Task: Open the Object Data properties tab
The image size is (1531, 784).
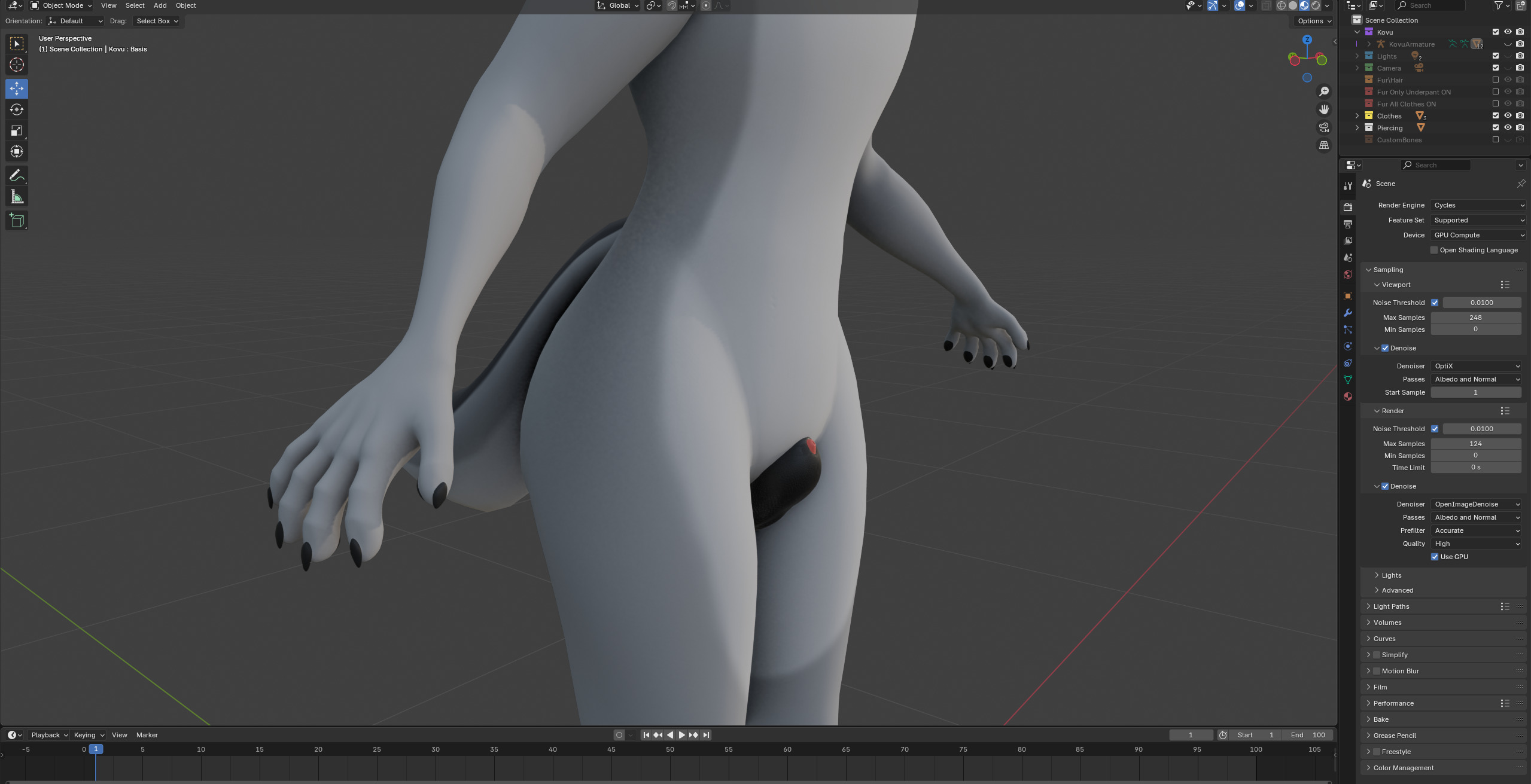Action: [1347, 380]
